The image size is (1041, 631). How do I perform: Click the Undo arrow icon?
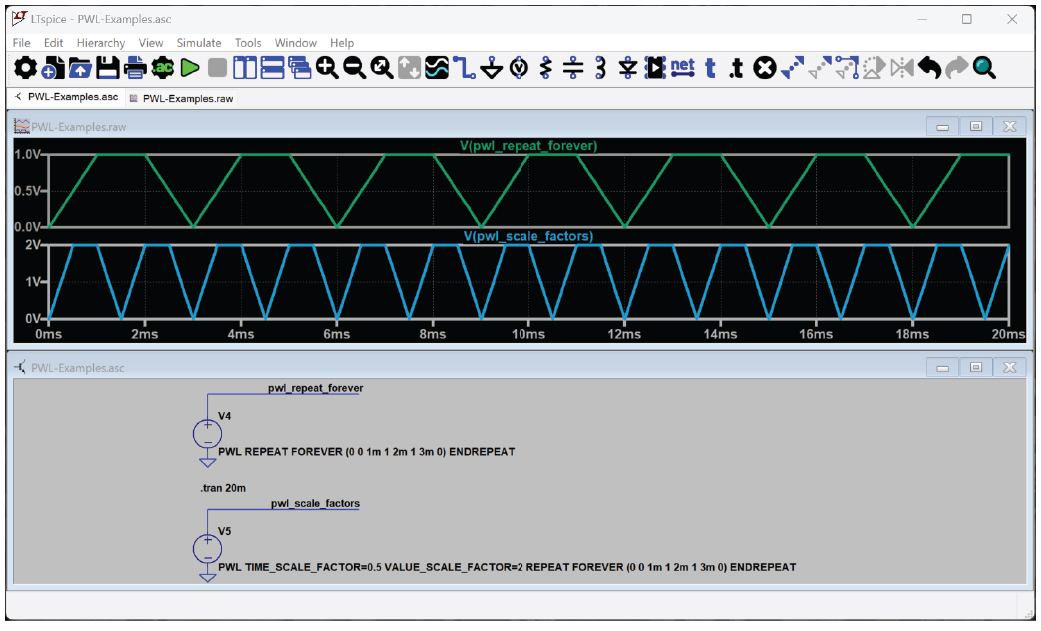(x=929, y=68)
